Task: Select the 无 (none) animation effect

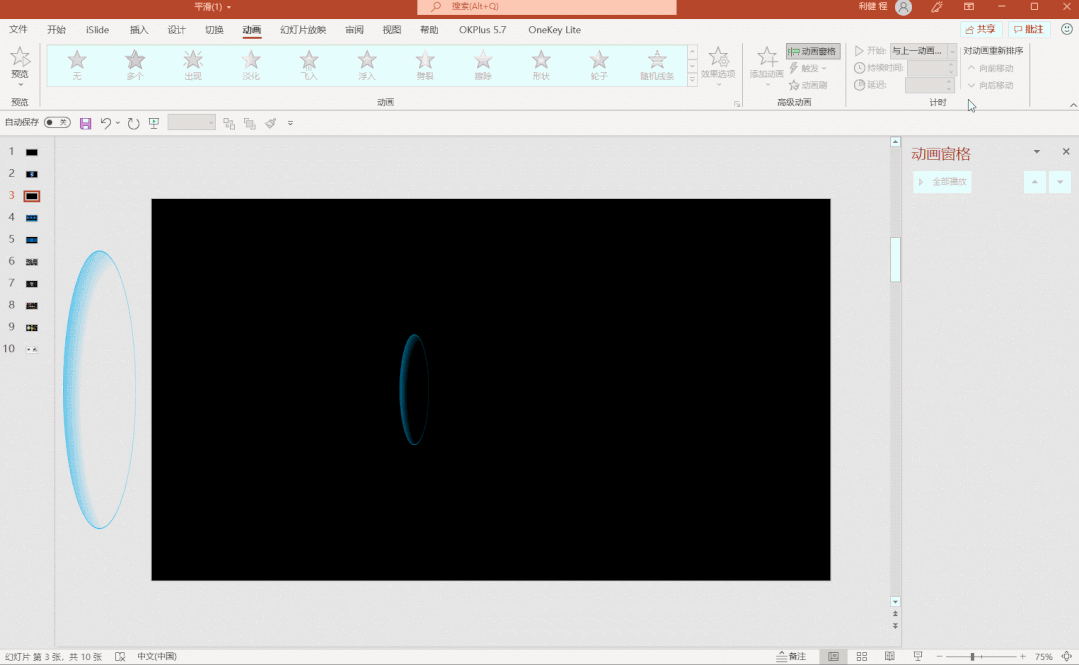Action: click(x=77, y=65)
